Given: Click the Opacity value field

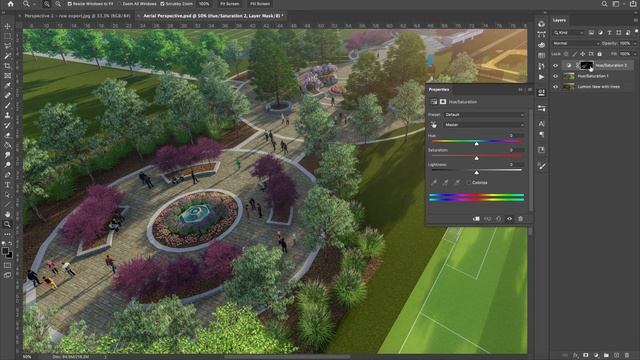Looking at the screenshot, I should click(x=625, y=43).
